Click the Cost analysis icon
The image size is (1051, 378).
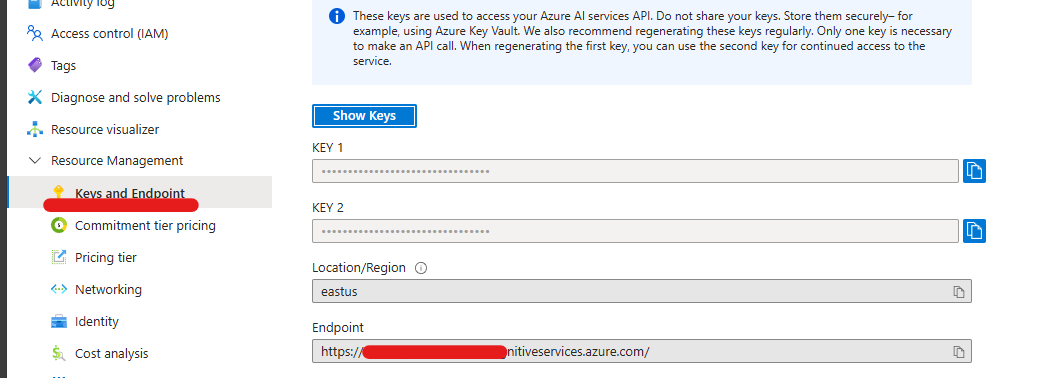pos(59,353)
